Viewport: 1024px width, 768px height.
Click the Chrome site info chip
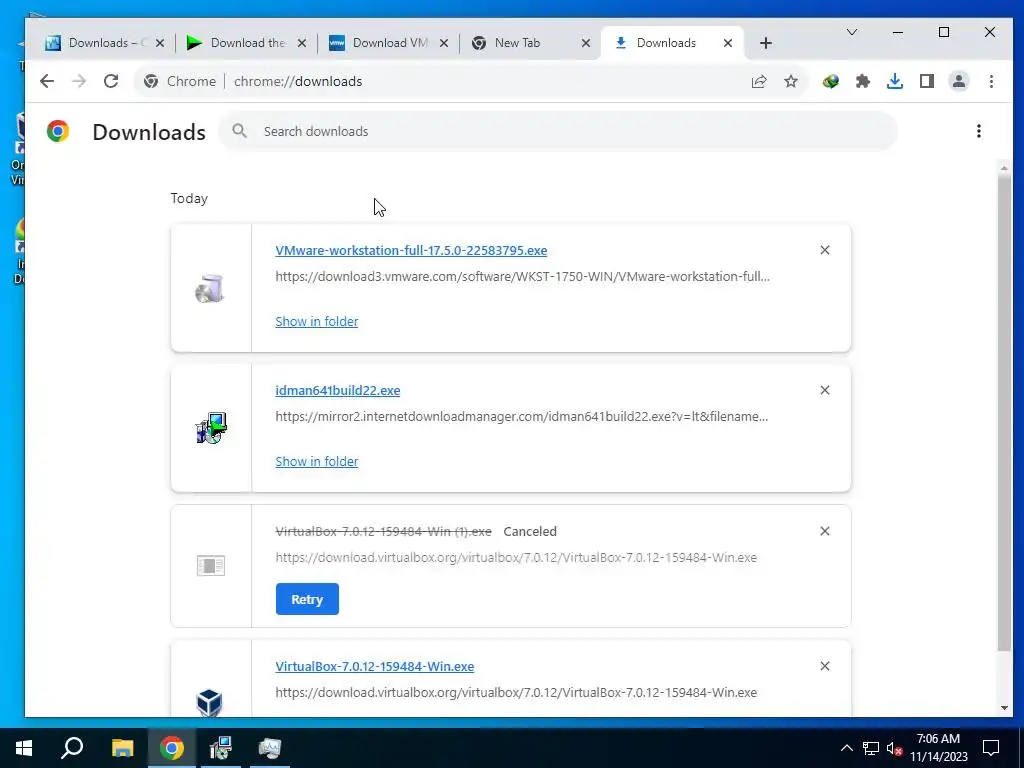180,81
